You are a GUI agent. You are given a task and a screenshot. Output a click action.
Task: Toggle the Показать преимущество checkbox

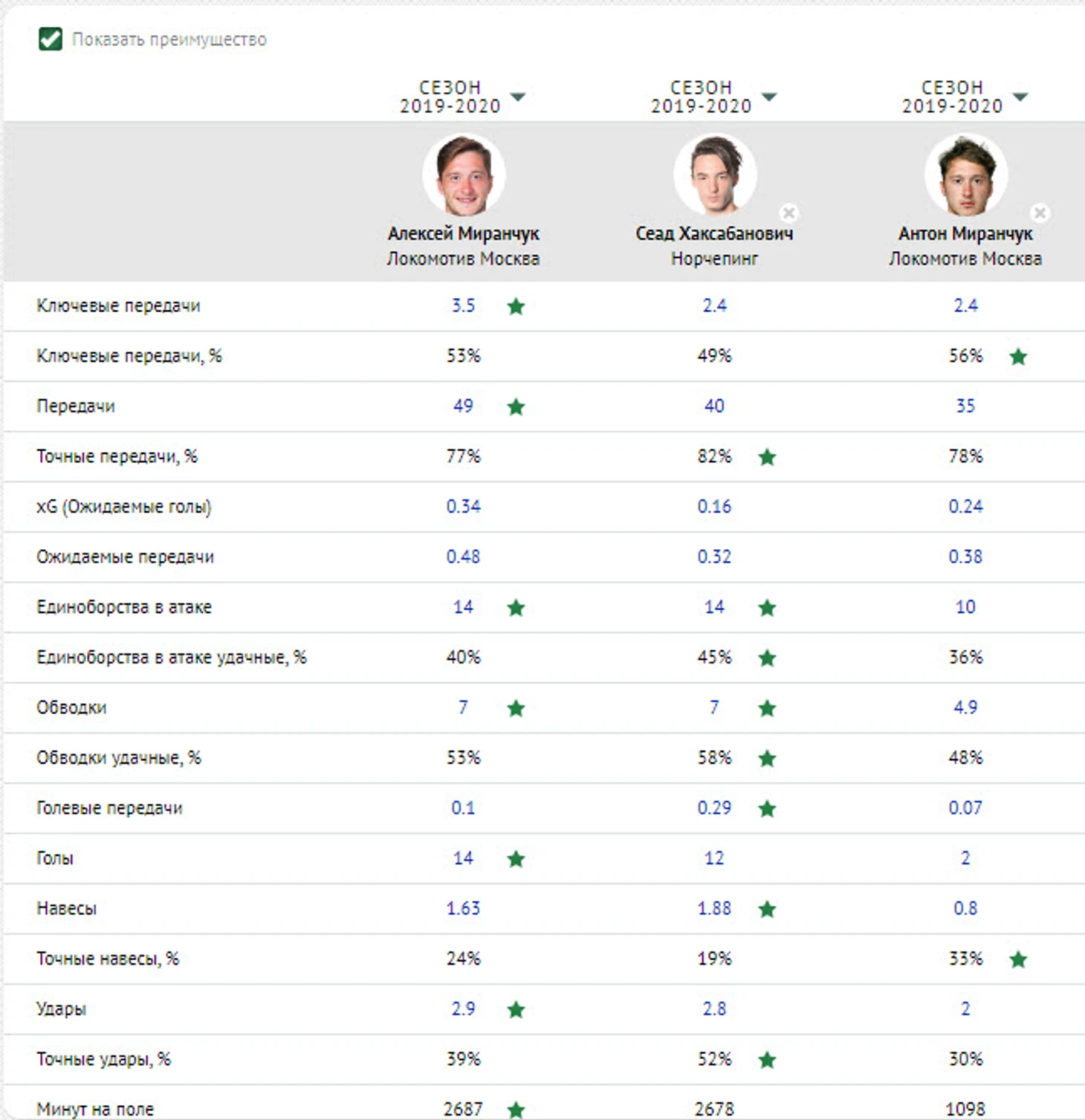tap(51, 39)
